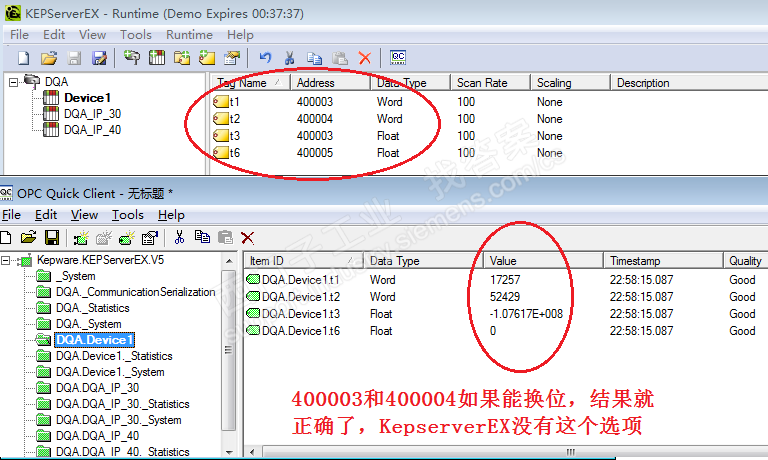Sort by Scan Rate column header
The image size is (768, 460).
point(490,83)
